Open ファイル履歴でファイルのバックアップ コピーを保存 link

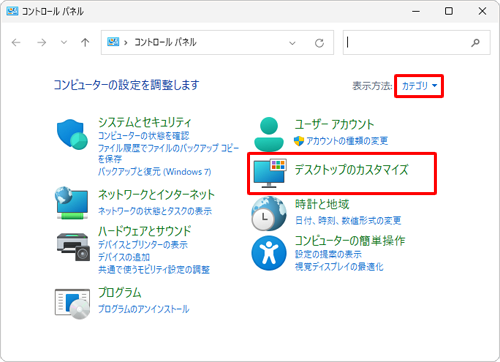click(168, 153)
